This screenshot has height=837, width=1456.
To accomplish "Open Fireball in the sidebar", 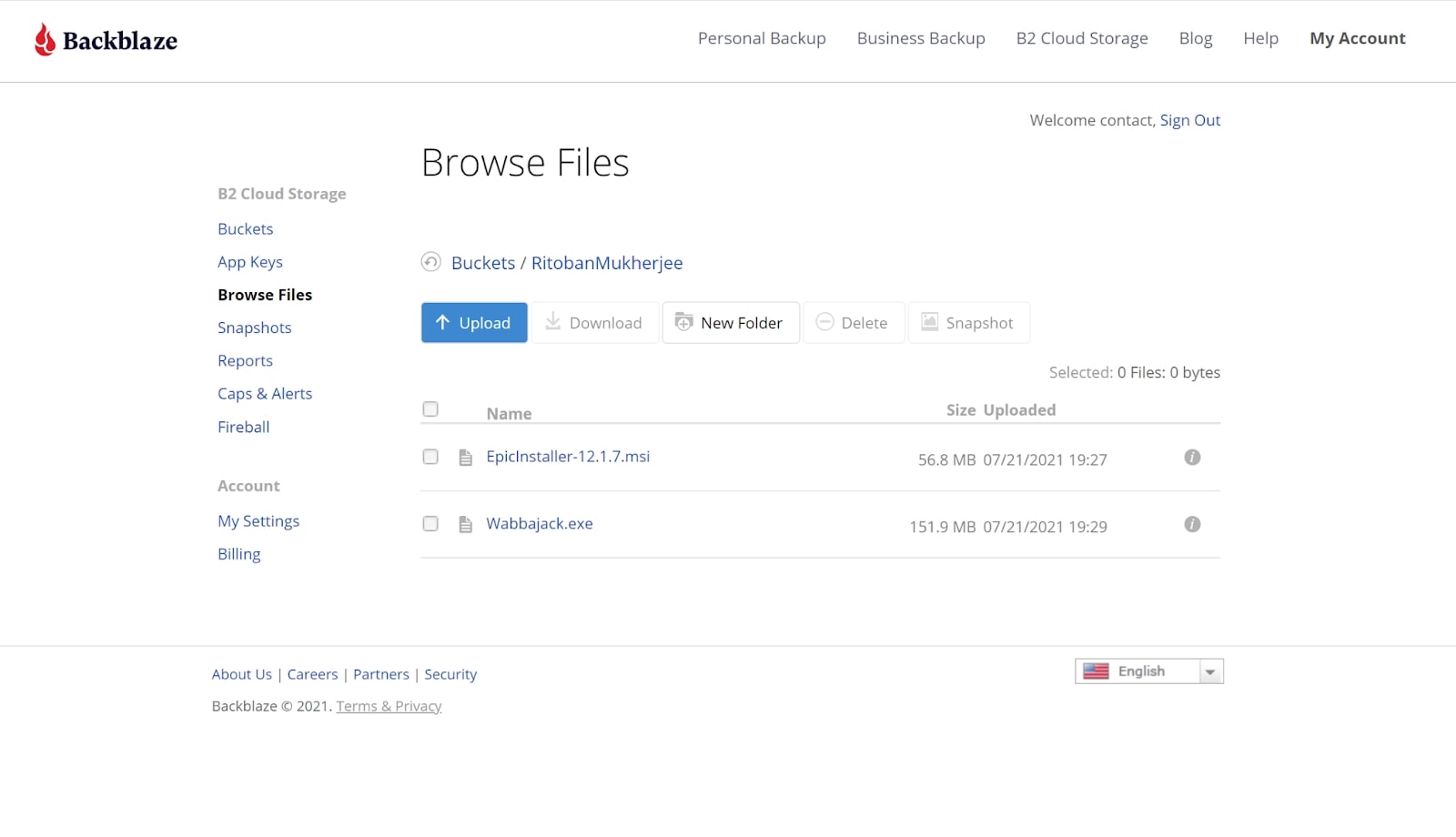I will (244, 427).
